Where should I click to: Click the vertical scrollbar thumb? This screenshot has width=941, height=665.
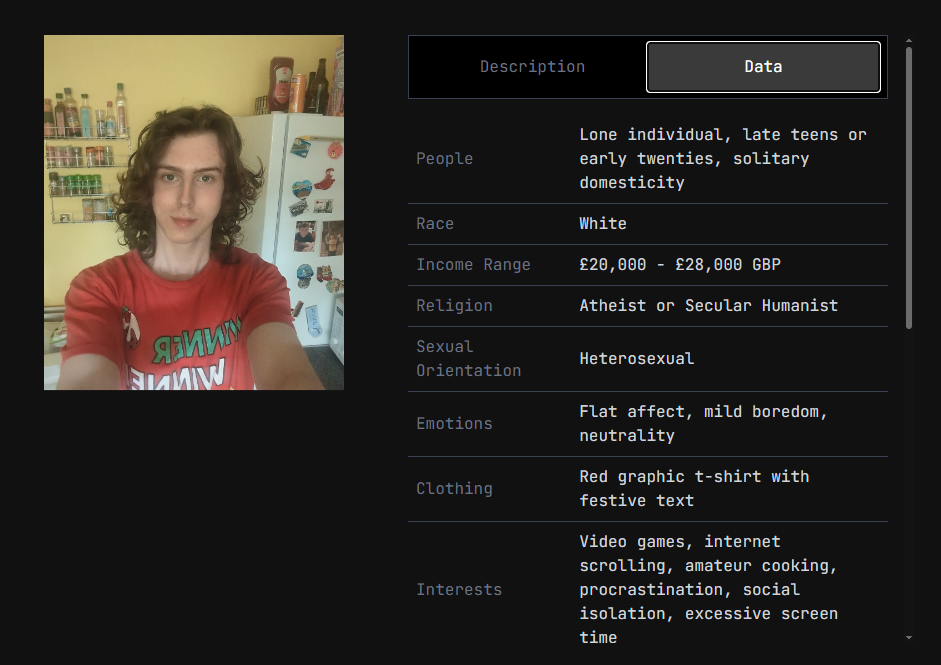click(909, 187)
